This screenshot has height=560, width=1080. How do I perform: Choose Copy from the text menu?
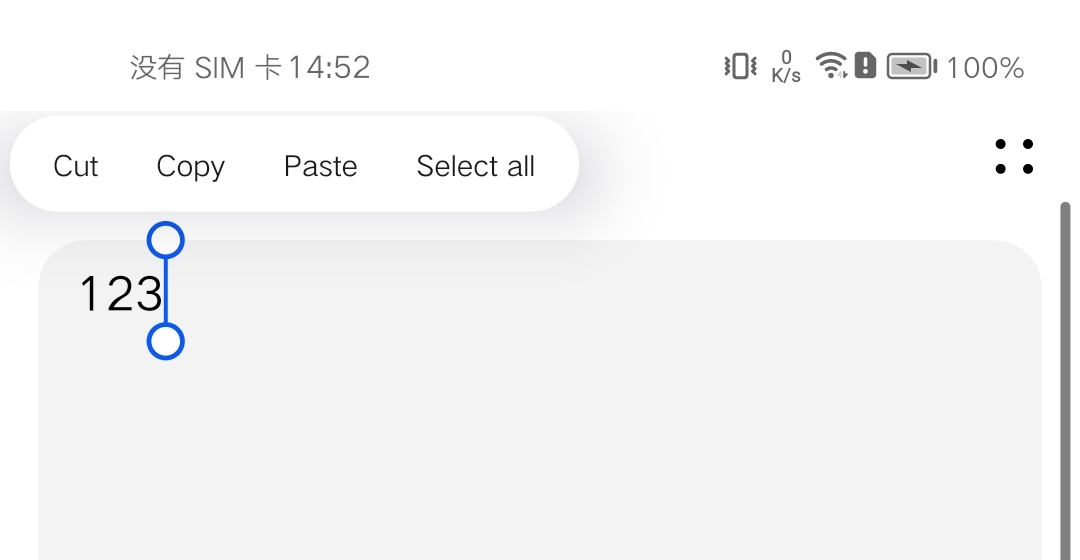pos(190,167)
